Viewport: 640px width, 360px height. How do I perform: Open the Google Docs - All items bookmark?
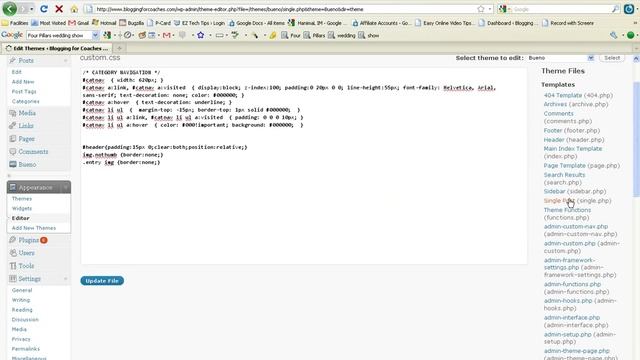pyautogui.click(x=256, y=23)
